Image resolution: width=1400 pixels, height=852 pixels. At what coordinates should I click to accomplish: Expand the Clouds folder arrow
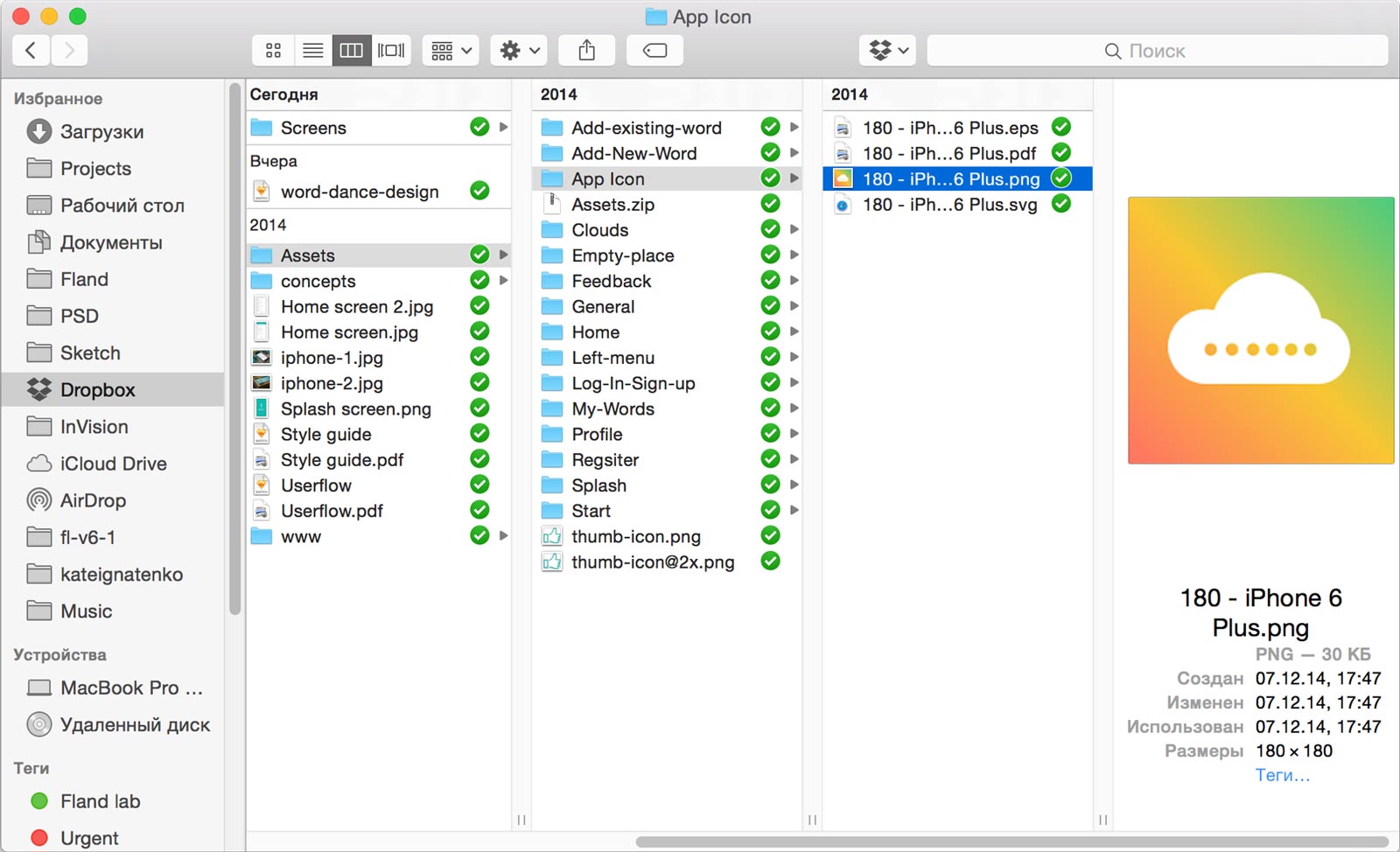pyautogui.click(x=794, y=229)
